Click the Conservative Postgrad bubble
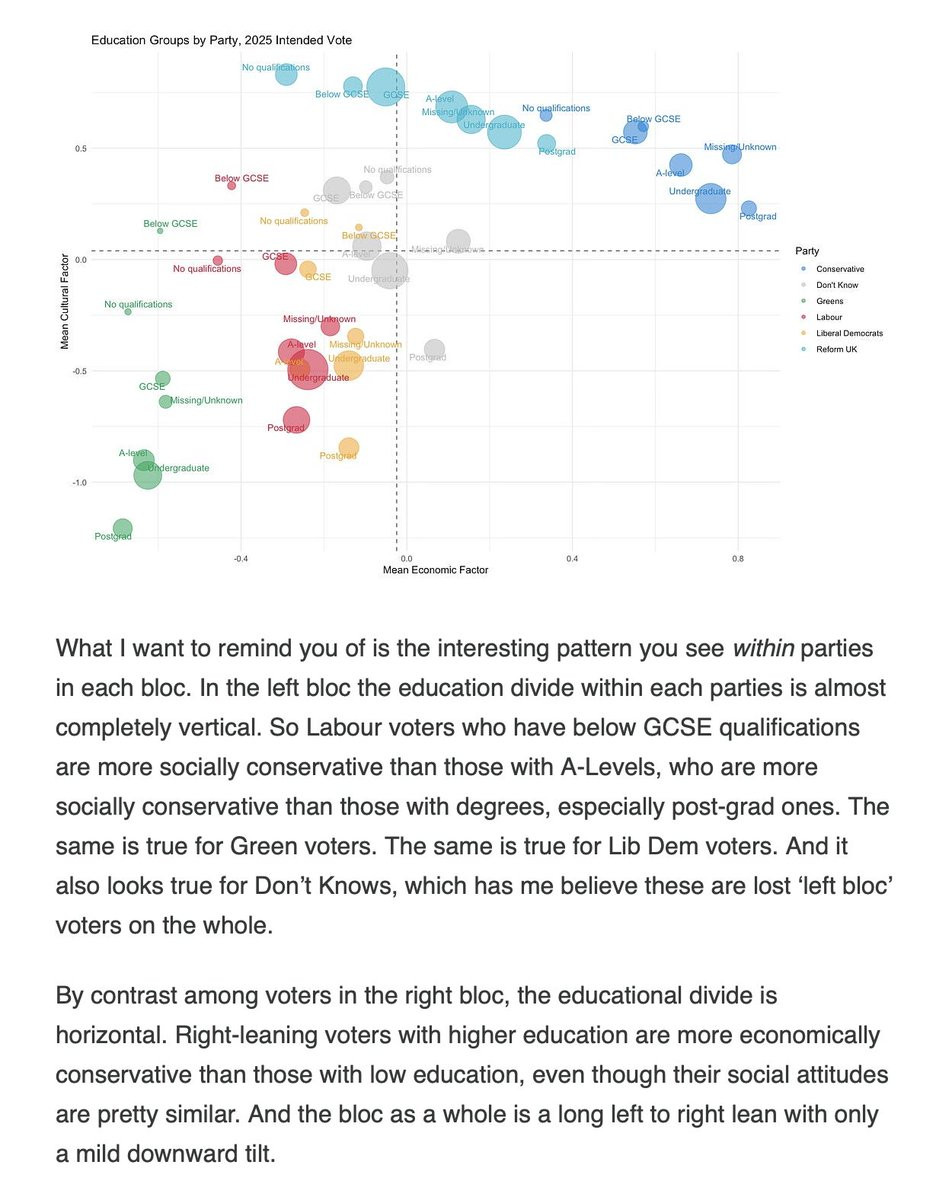This screenshot has width=952, height=1200. pyautogui.click(x=748, y=208)
